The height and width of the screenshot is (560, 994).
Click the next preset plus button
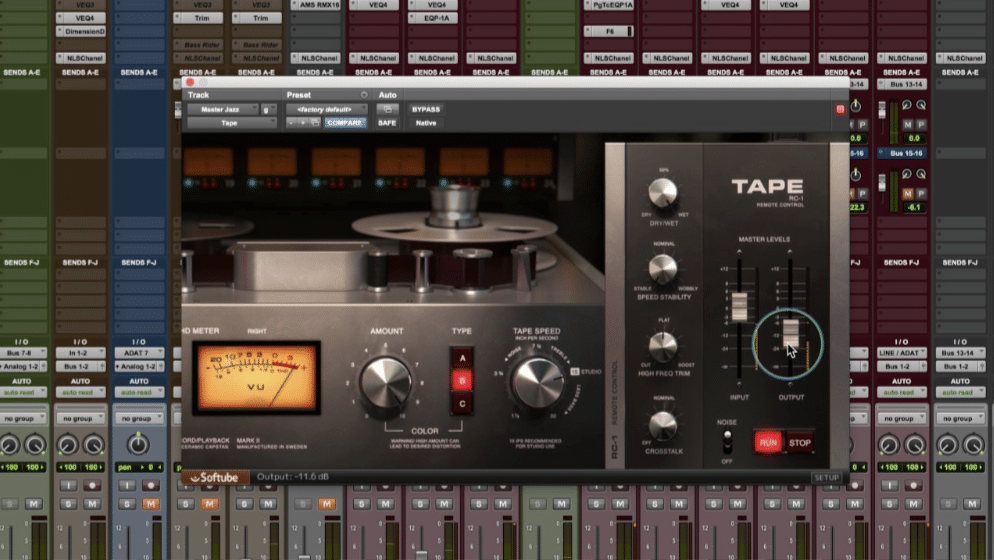[303, 123]
